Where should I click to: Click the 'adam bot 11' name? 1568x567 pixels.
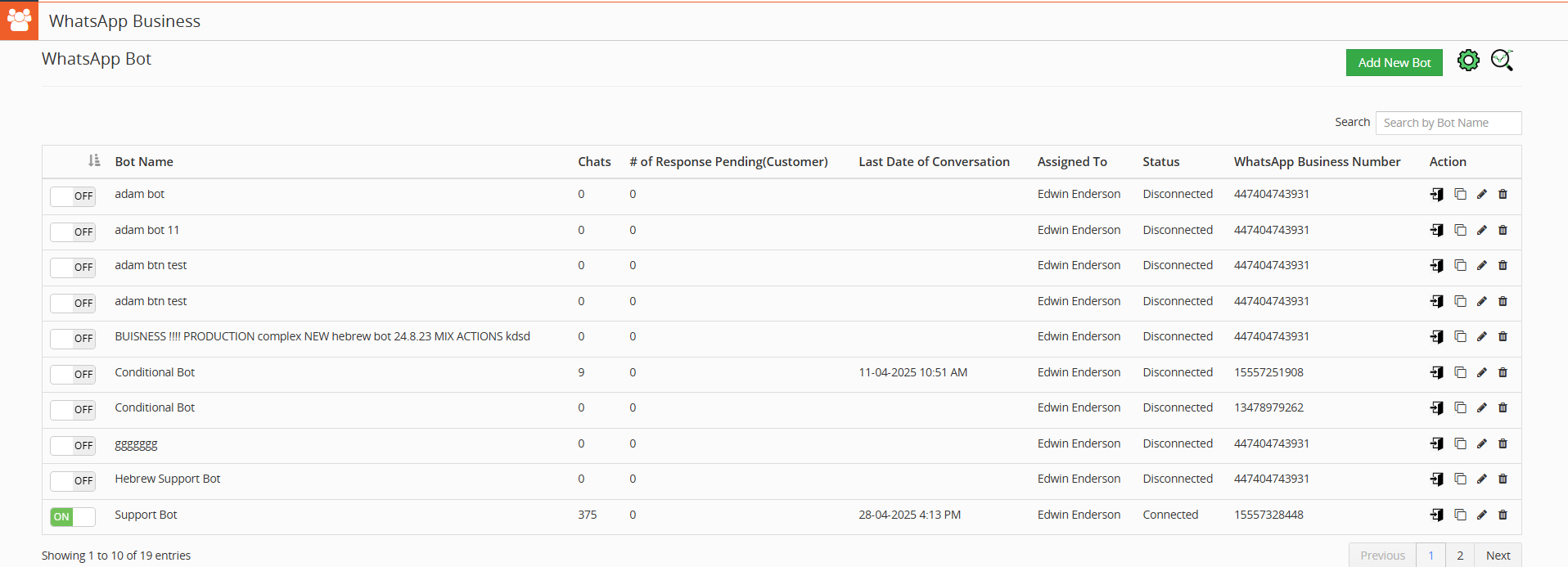pyautogui.click(x=146, y=230)
